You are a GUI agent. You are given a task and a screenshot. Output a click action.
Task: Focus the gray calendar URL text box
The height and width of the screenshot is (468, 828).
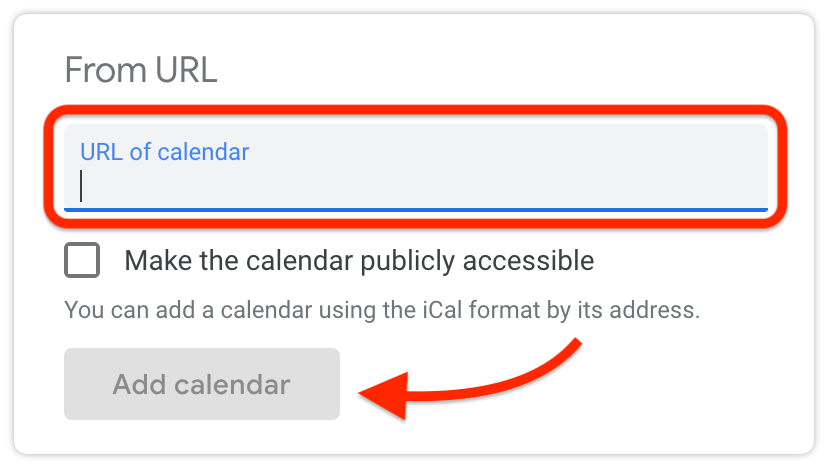[416, 167]
